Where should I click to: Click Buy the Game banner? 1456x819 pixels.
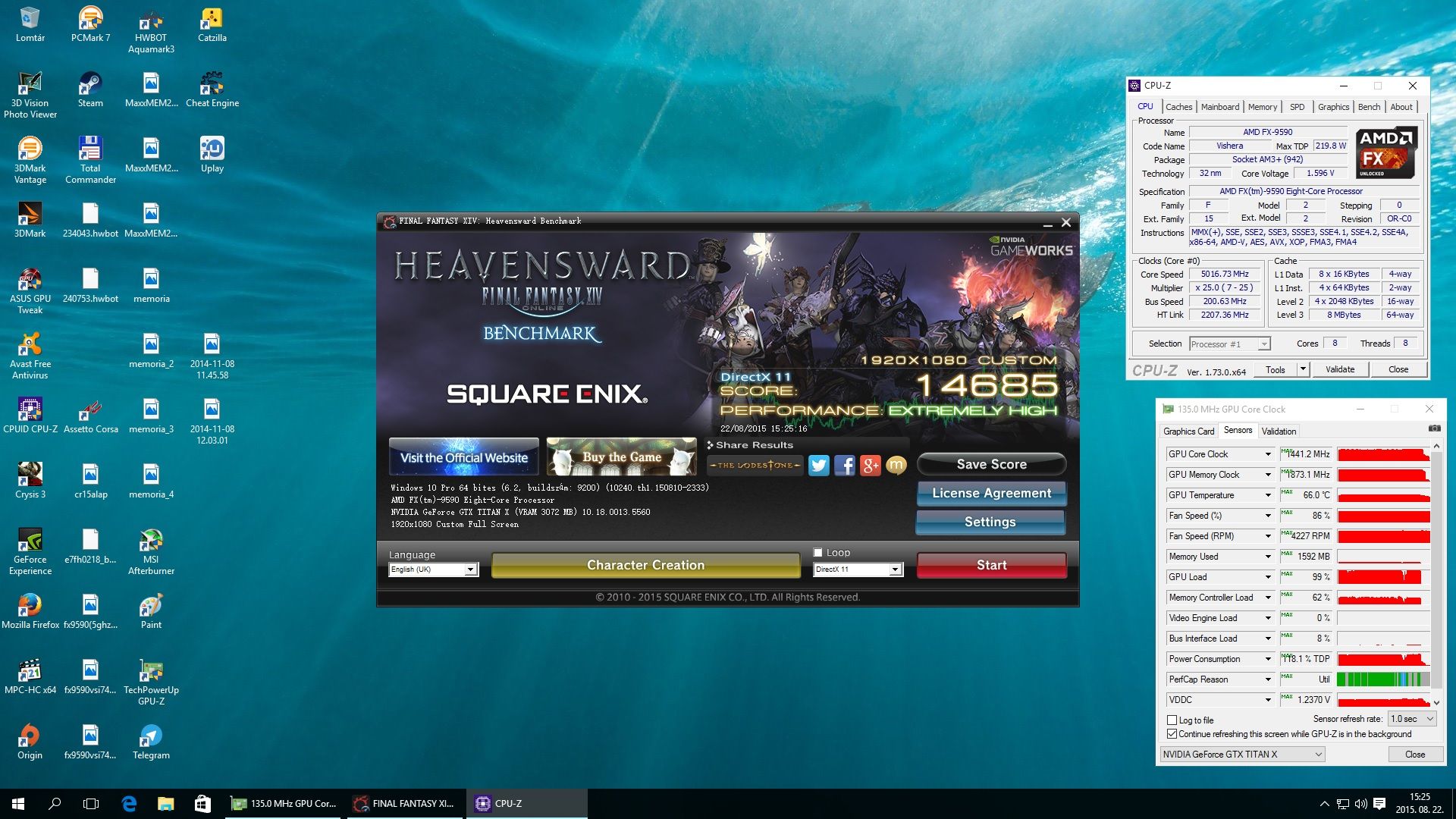621,457
